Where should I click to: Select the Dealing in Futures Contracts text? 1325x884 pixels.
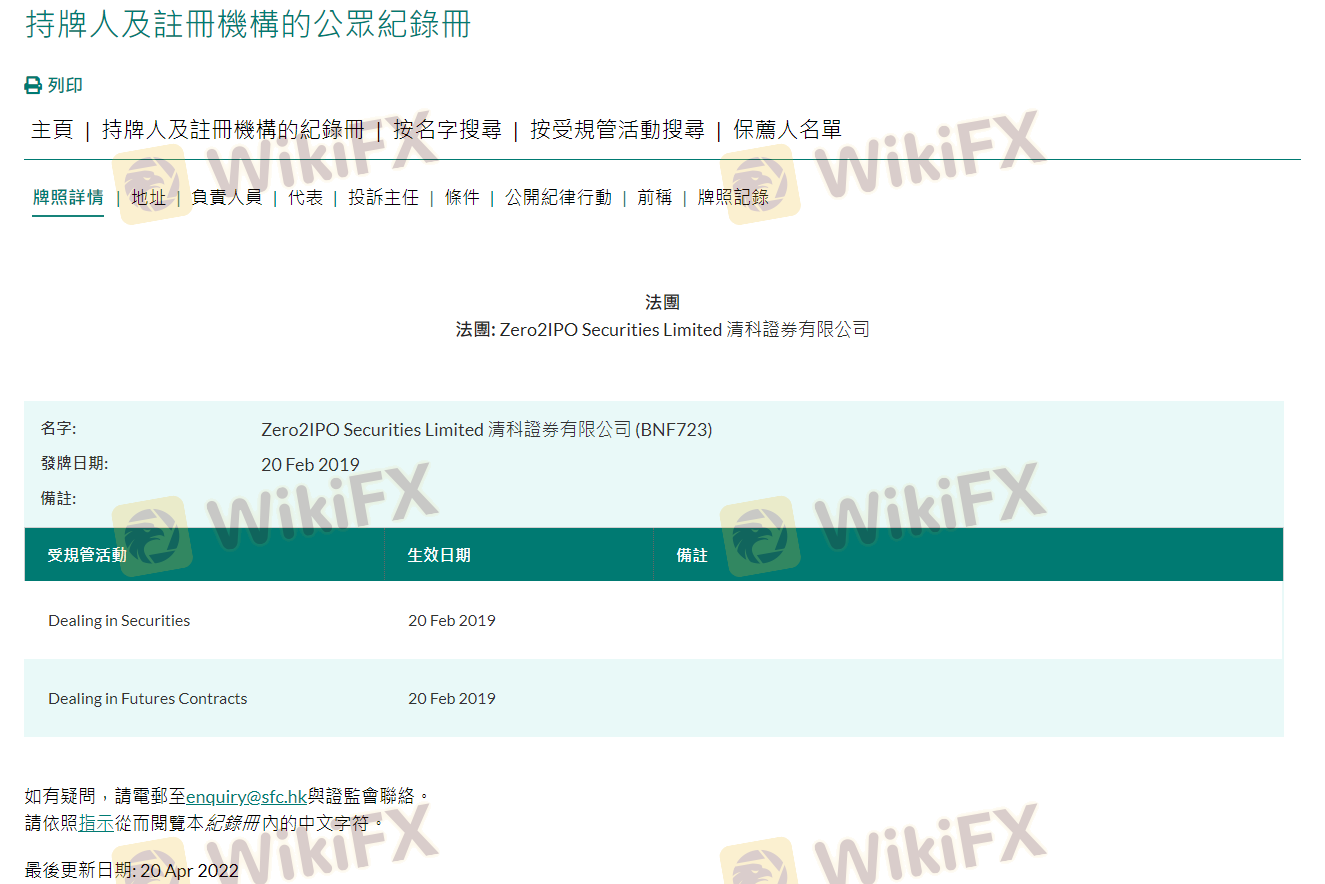(148, 699)
